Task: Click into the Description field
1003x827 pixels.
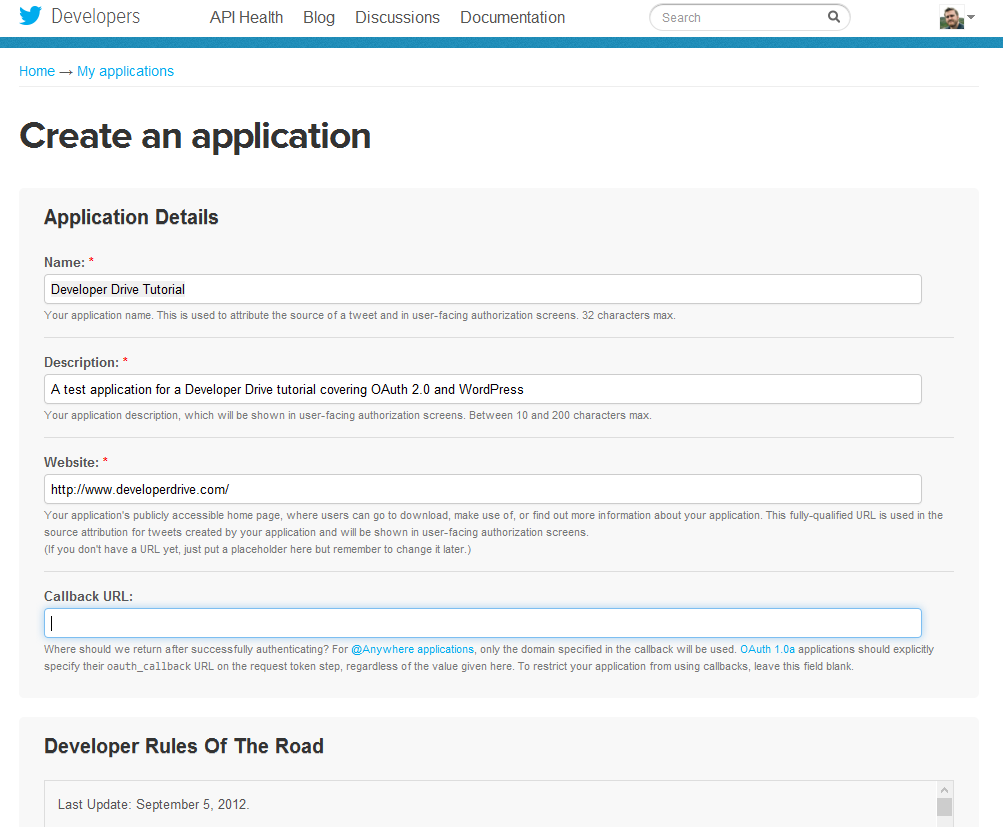Action: [x=483, y=389]
